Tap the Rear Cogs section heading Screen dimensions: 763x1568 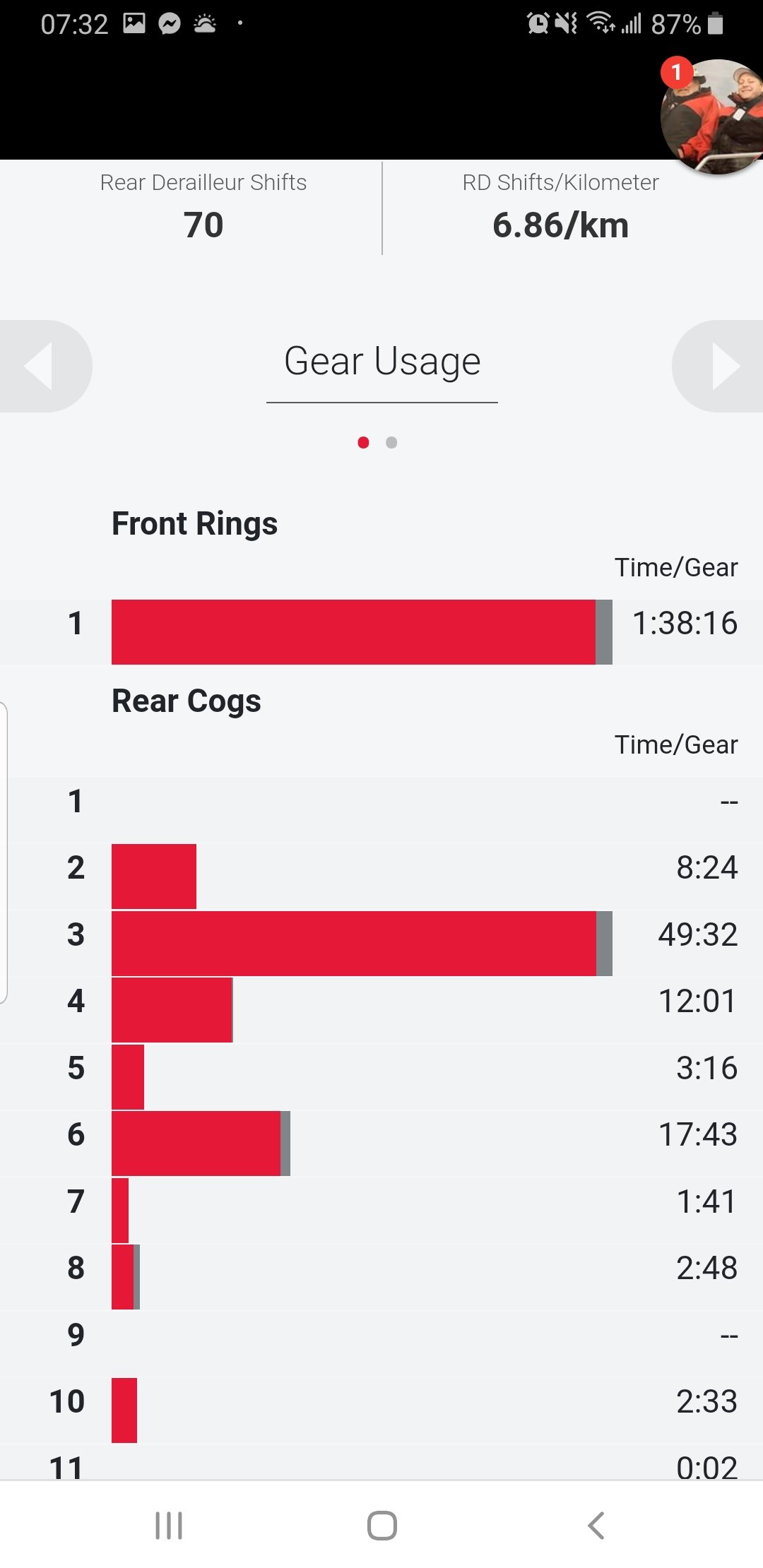pyautogui.click(x=187, y=701)
